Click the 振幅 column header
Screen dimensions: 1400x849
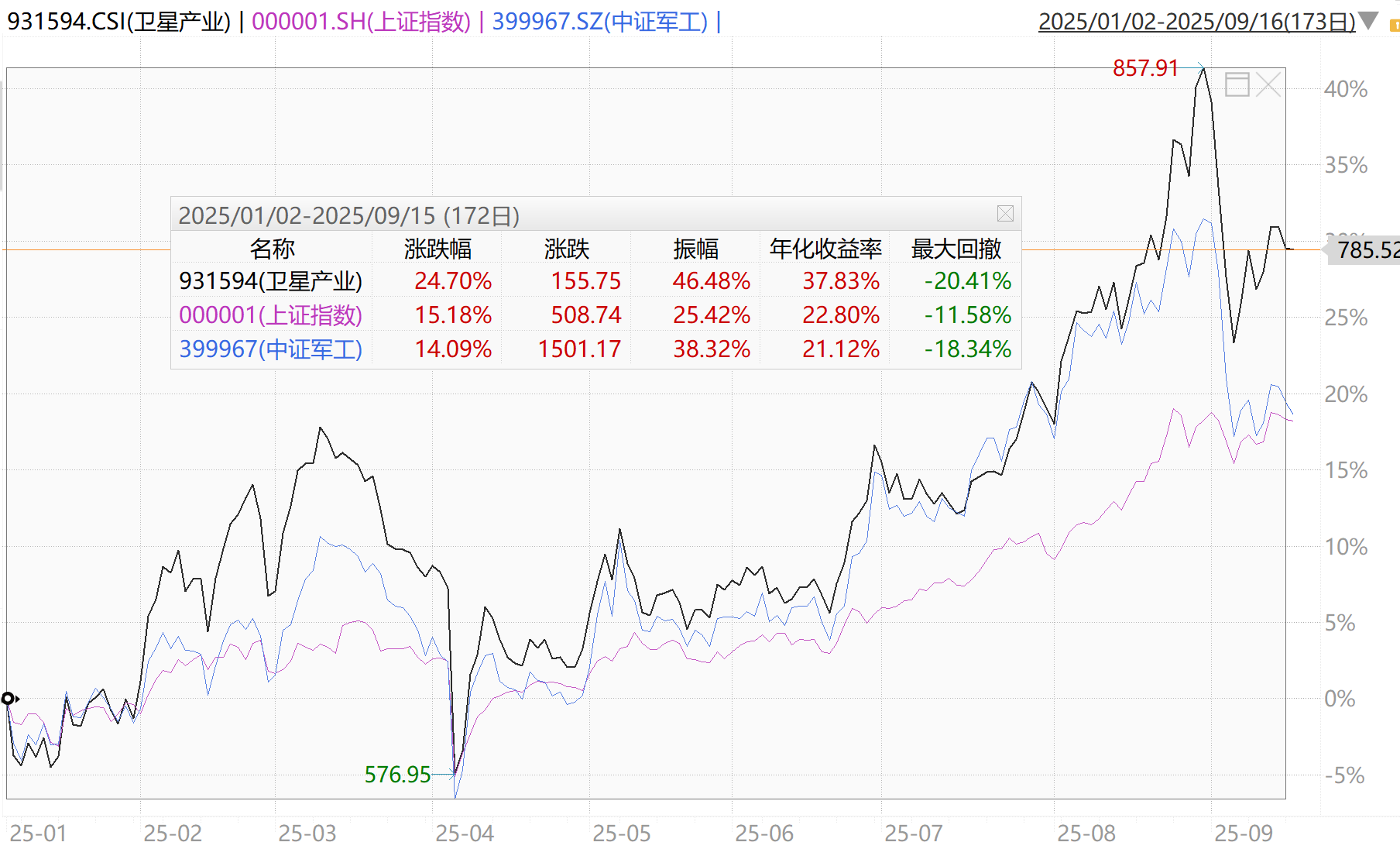pyautogui.click(x=695, y=249)
